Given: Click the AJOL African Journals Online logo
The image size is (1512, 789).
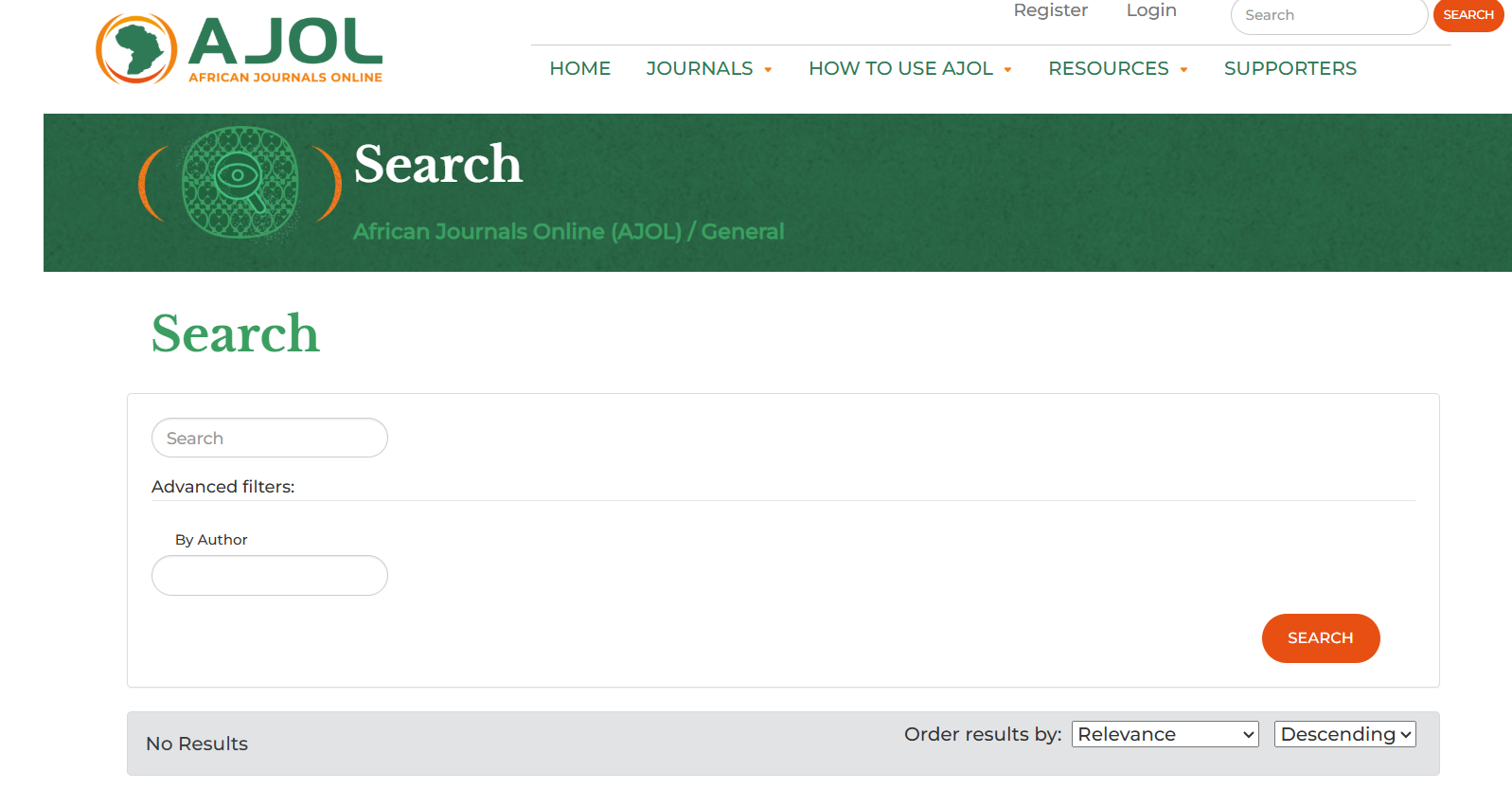Looking at the screenshot, I should [240, 49].
